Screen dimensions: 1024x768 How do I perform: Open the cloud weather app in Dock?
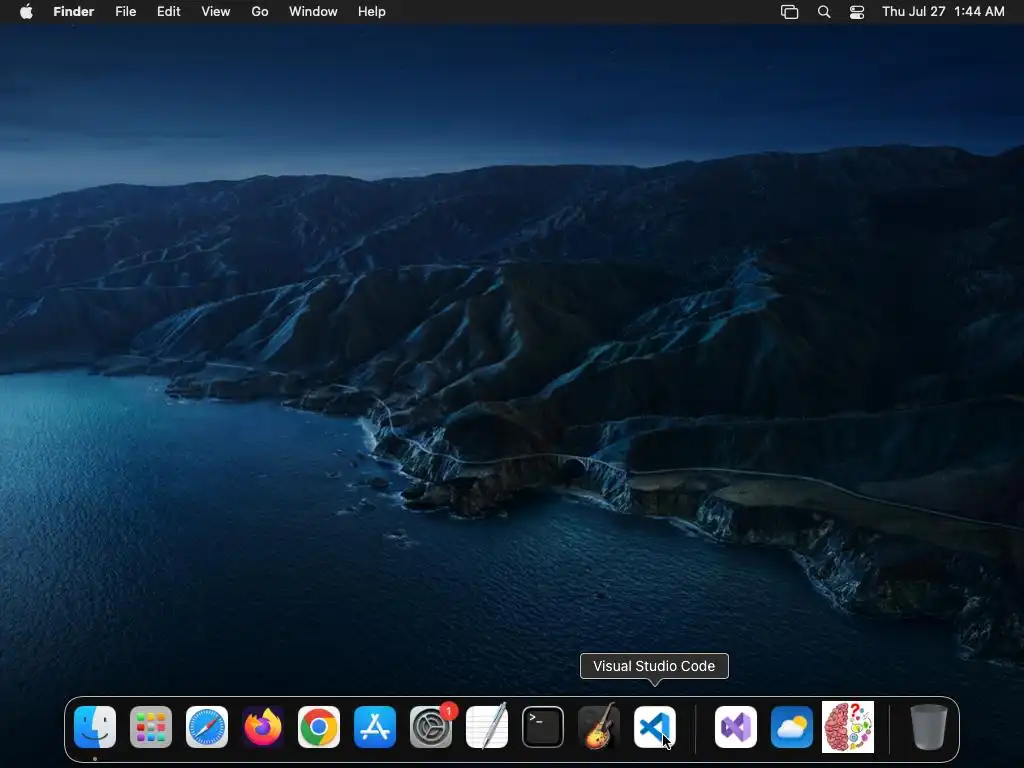792,728
